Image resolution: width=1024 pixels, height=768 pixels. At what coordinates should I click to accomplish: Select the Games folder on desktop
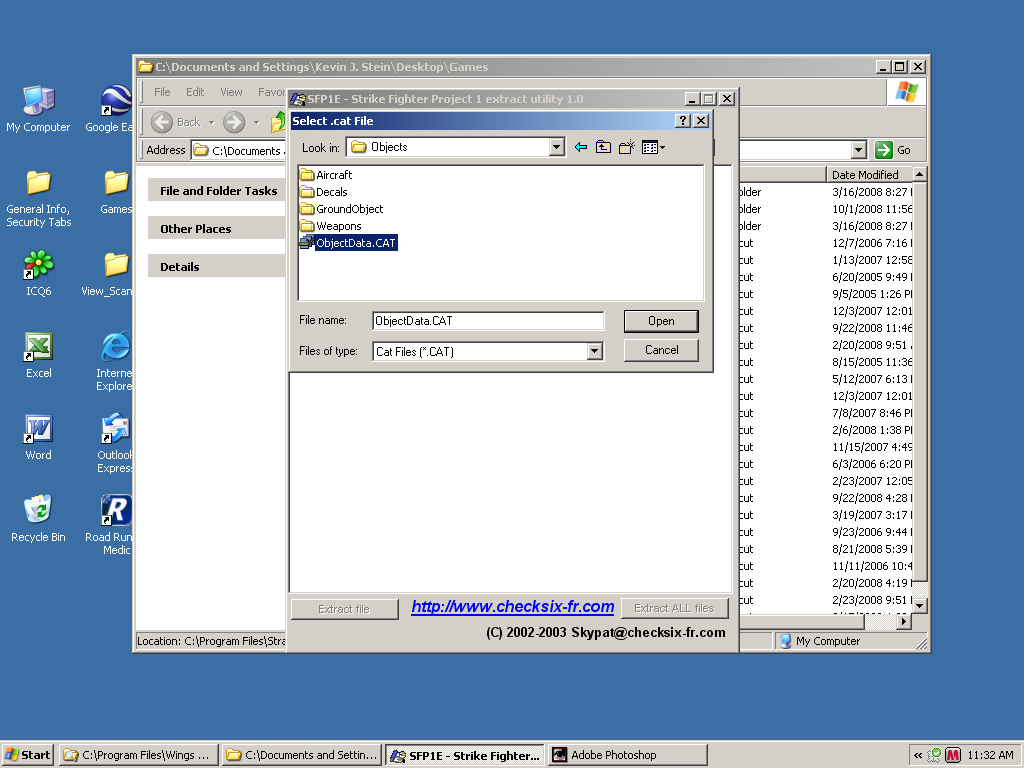(x=116, y=192)
